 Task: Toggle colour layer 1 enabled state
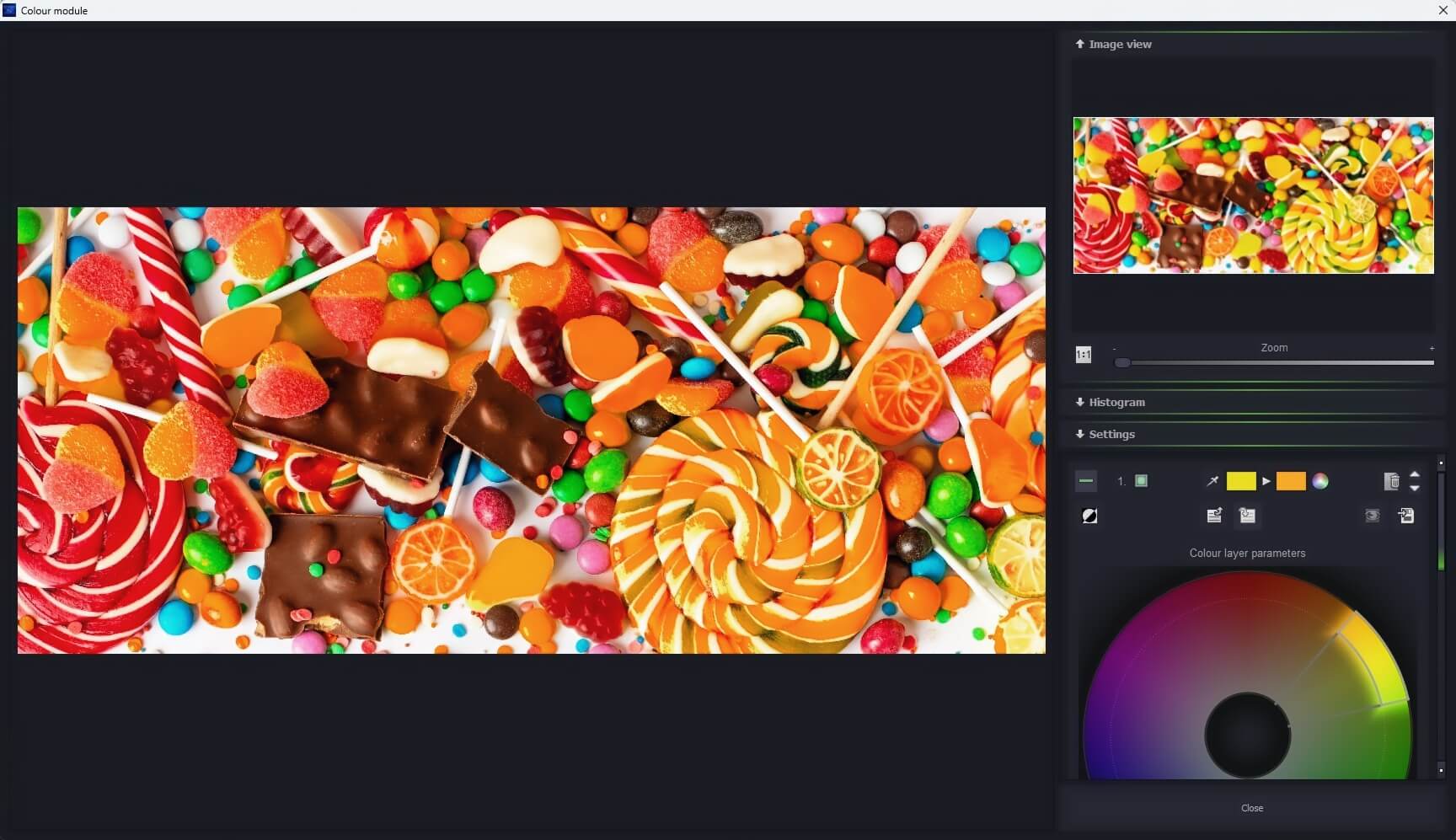pyautogui.click(x=1141, y=480)
